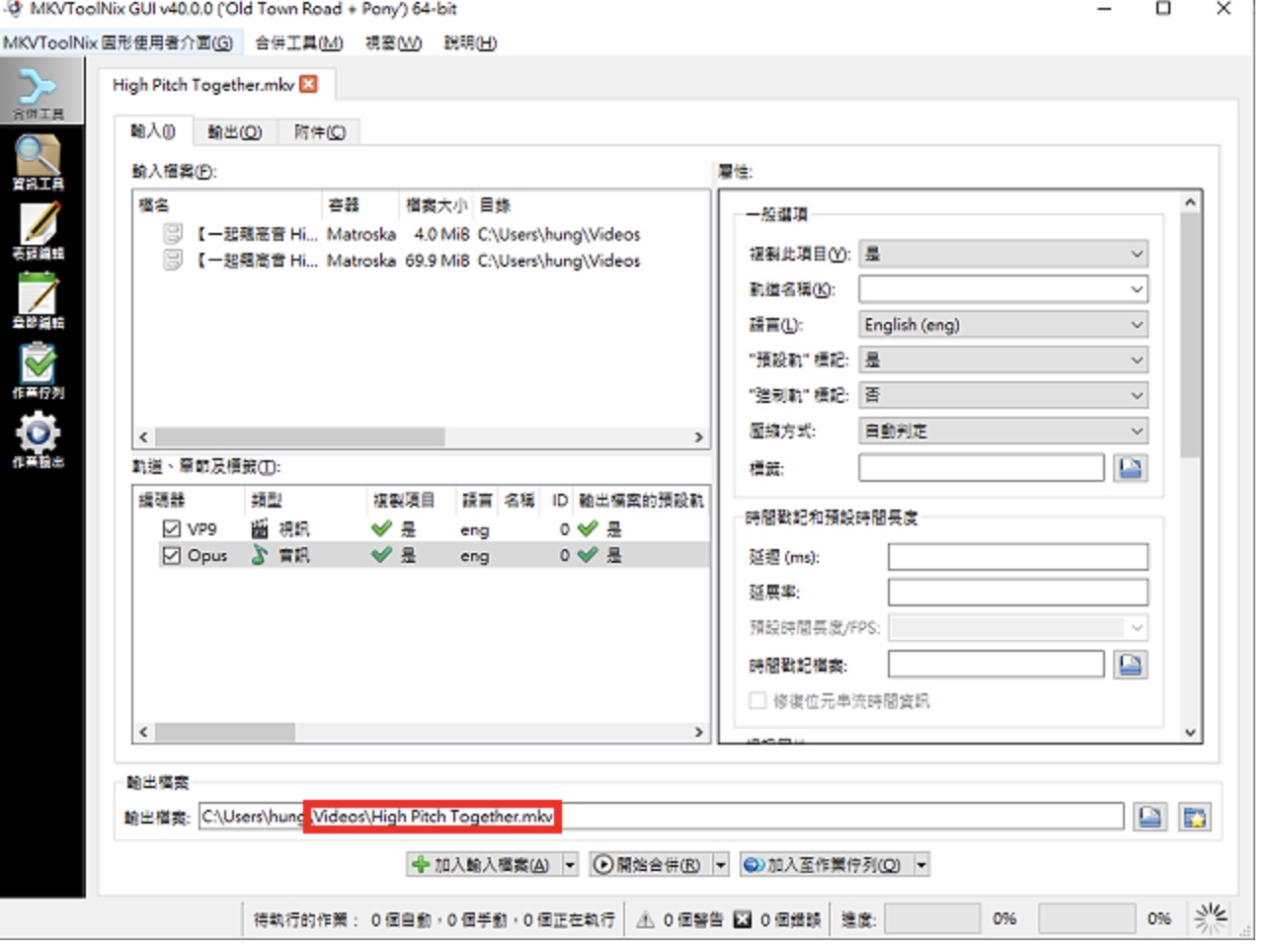Click VP9 row default track checkmark
Image resolution: width=1278 pixels, height=952 pixels.
pyautogui.click(x=588, y=529)
